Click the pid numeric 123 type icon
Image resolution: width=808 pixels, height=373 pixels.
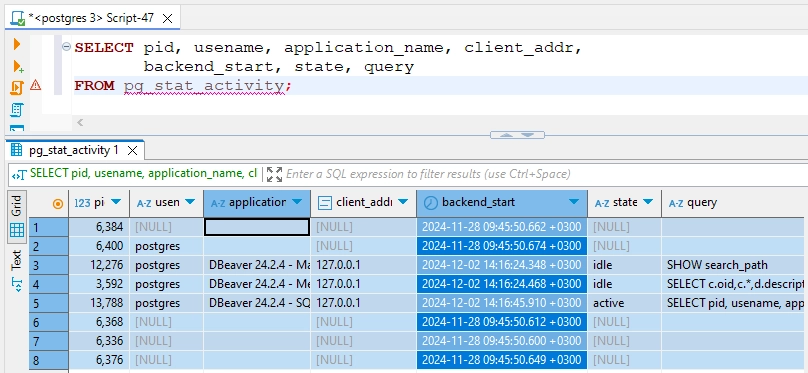pyautogui.click(x=82, y=203)
